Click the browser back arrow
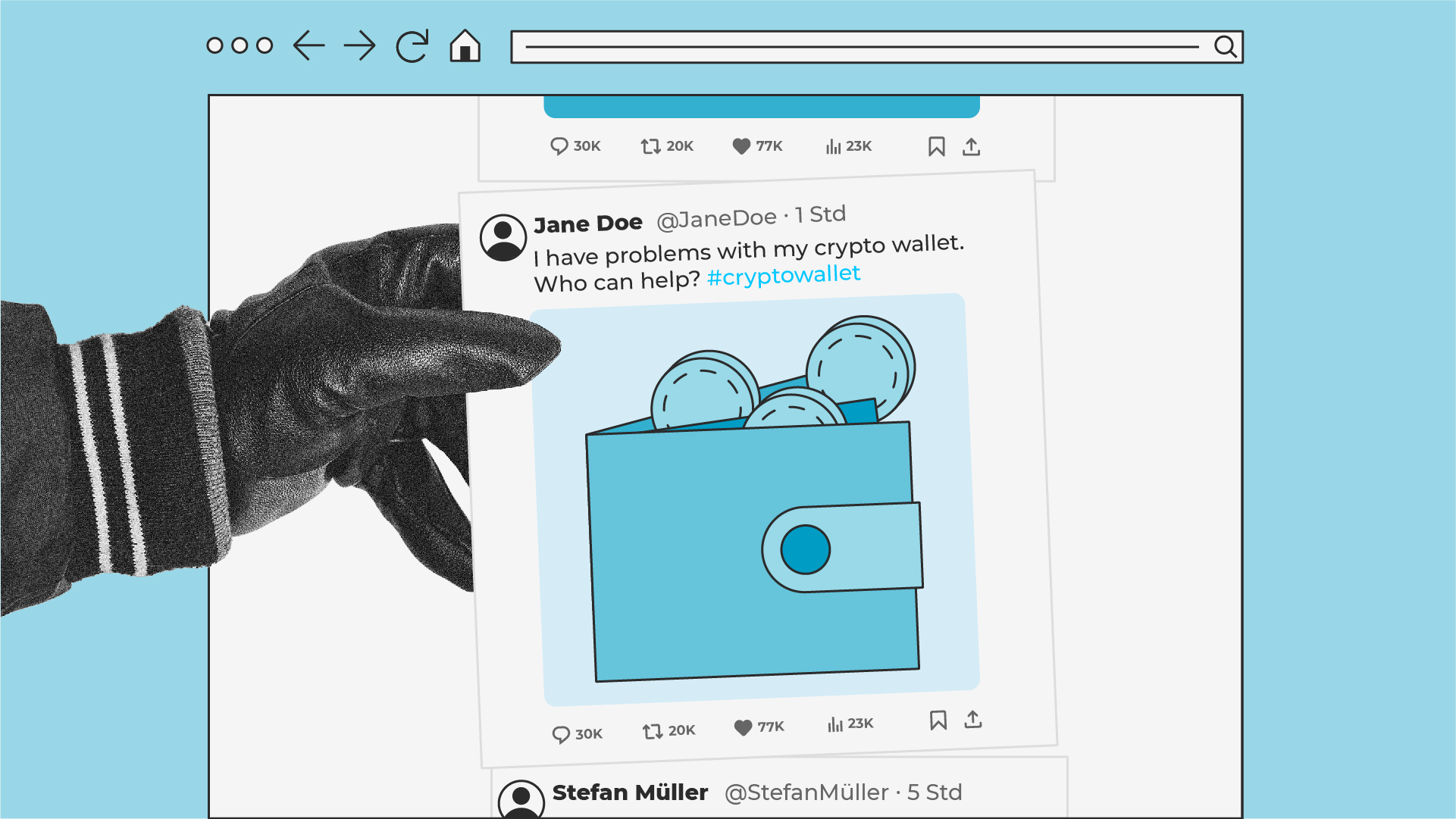This screenshot has height=819, width=1456. click(309, 46)
